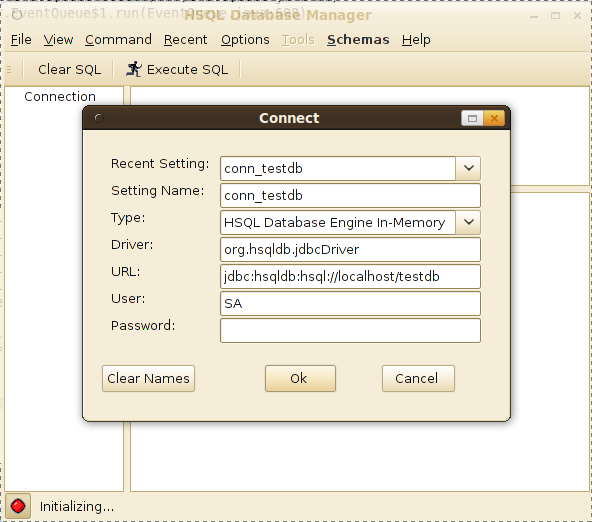Click the main window menu circle icon
Viewport: 592px width, 522px height.
(x=17, y=15)
